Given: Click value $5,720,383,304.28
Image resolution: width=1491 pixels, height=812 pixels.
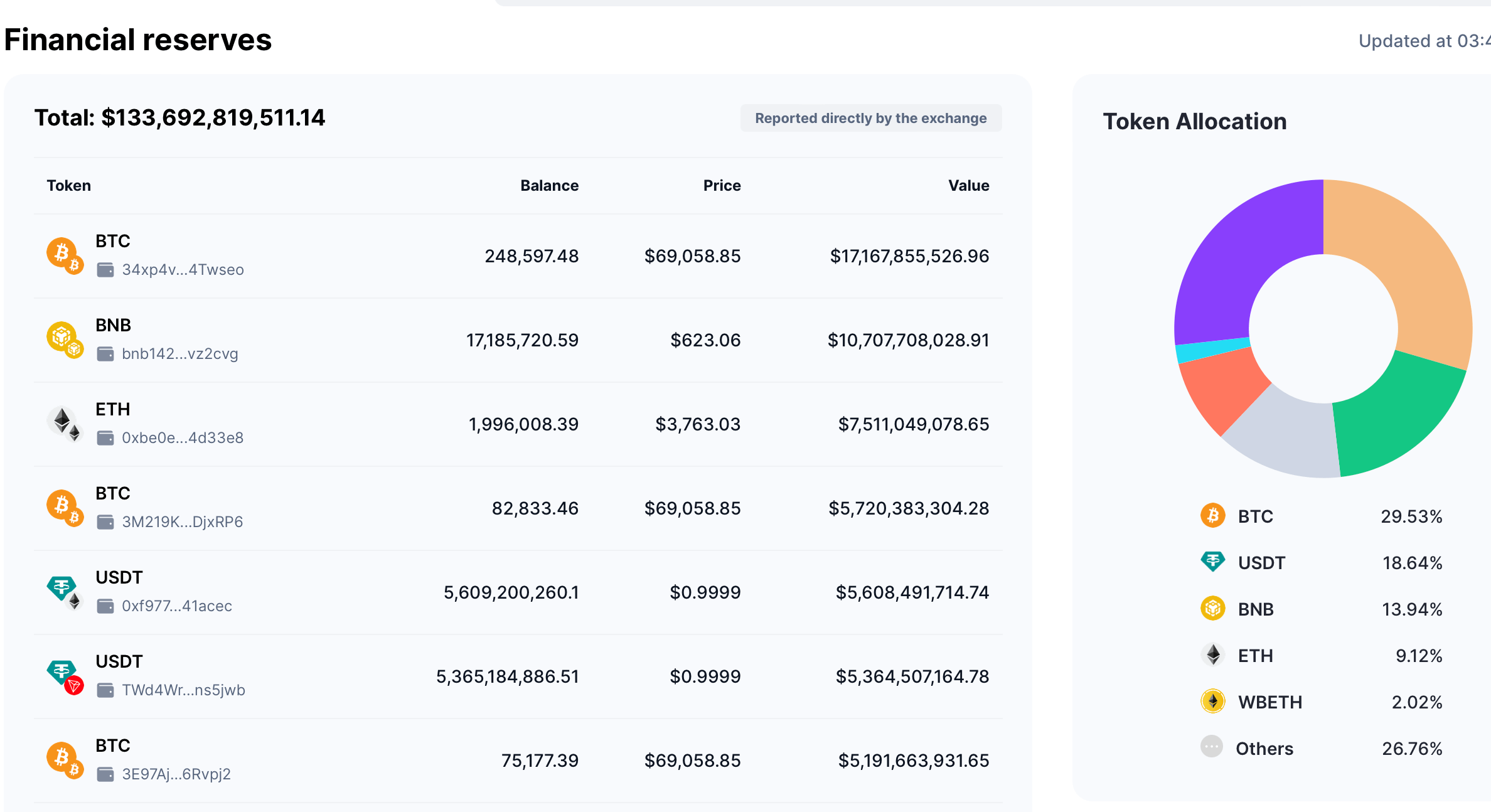Looking at the screenshot, I should point(909,508).
